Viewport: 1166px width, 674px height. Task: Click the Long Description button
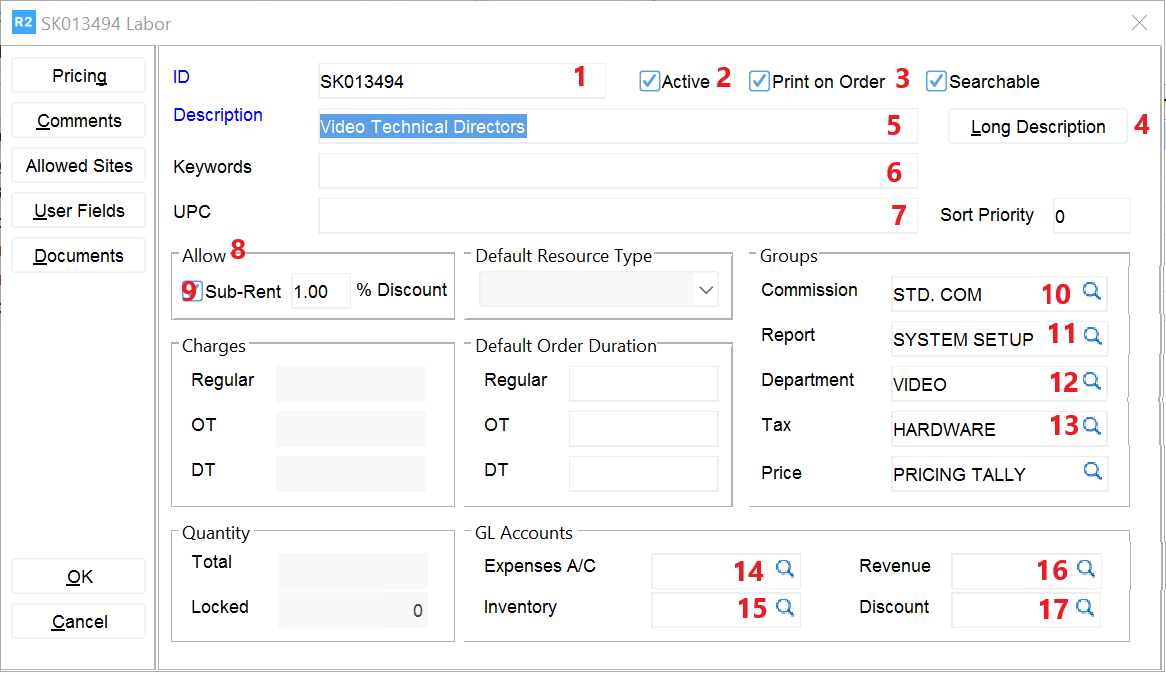tap(1037, 127)
